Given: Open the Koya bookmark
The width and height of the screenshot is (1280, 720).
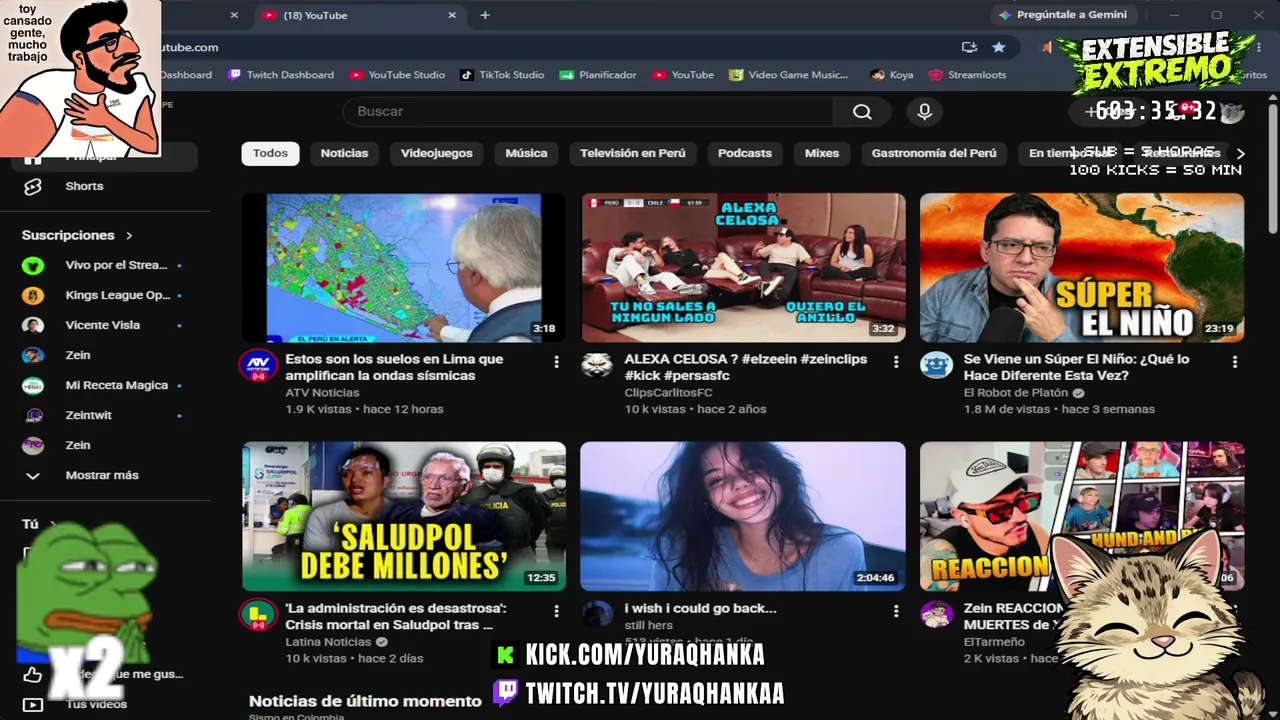Looking at the screenshot, I should point(892,75).
